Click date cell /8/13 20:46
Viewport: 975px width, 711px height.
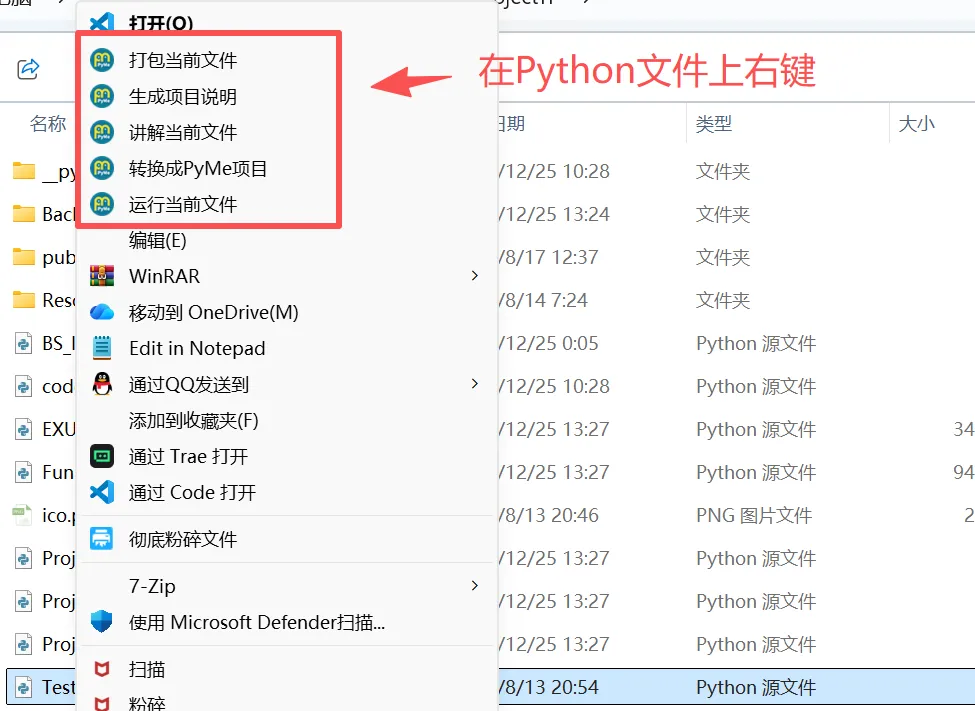pos(548,515)
